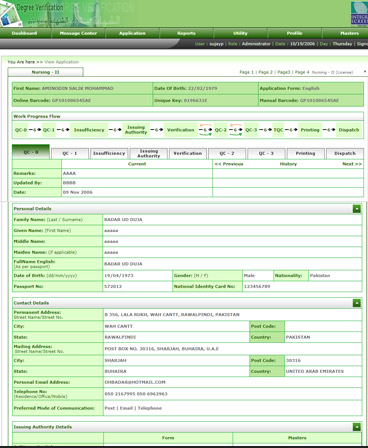
Task: Switch to the QC - 3 tab
Action: click(x=266, y=153)
